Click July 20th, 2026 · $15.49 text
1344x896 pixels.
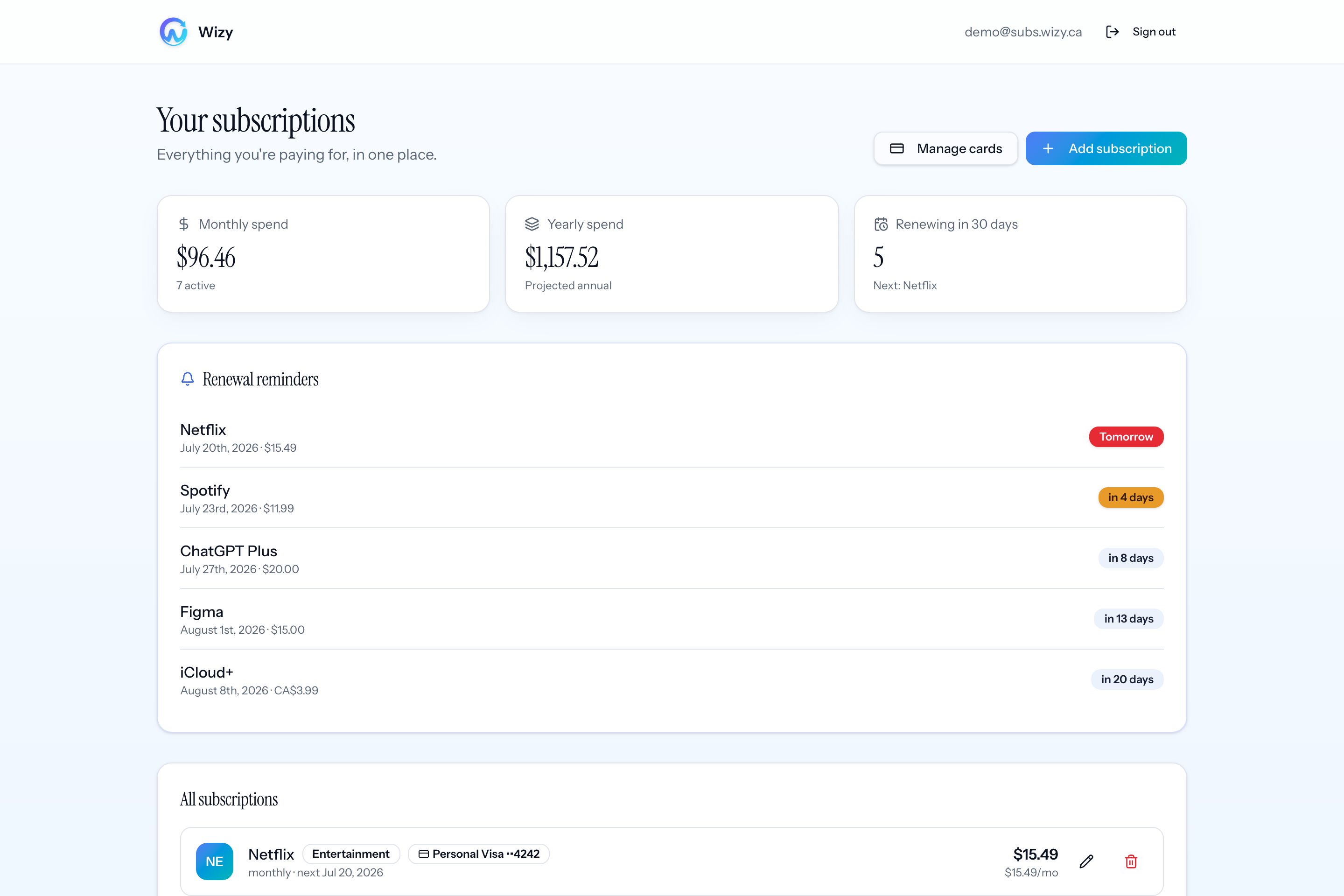point(238,448)
